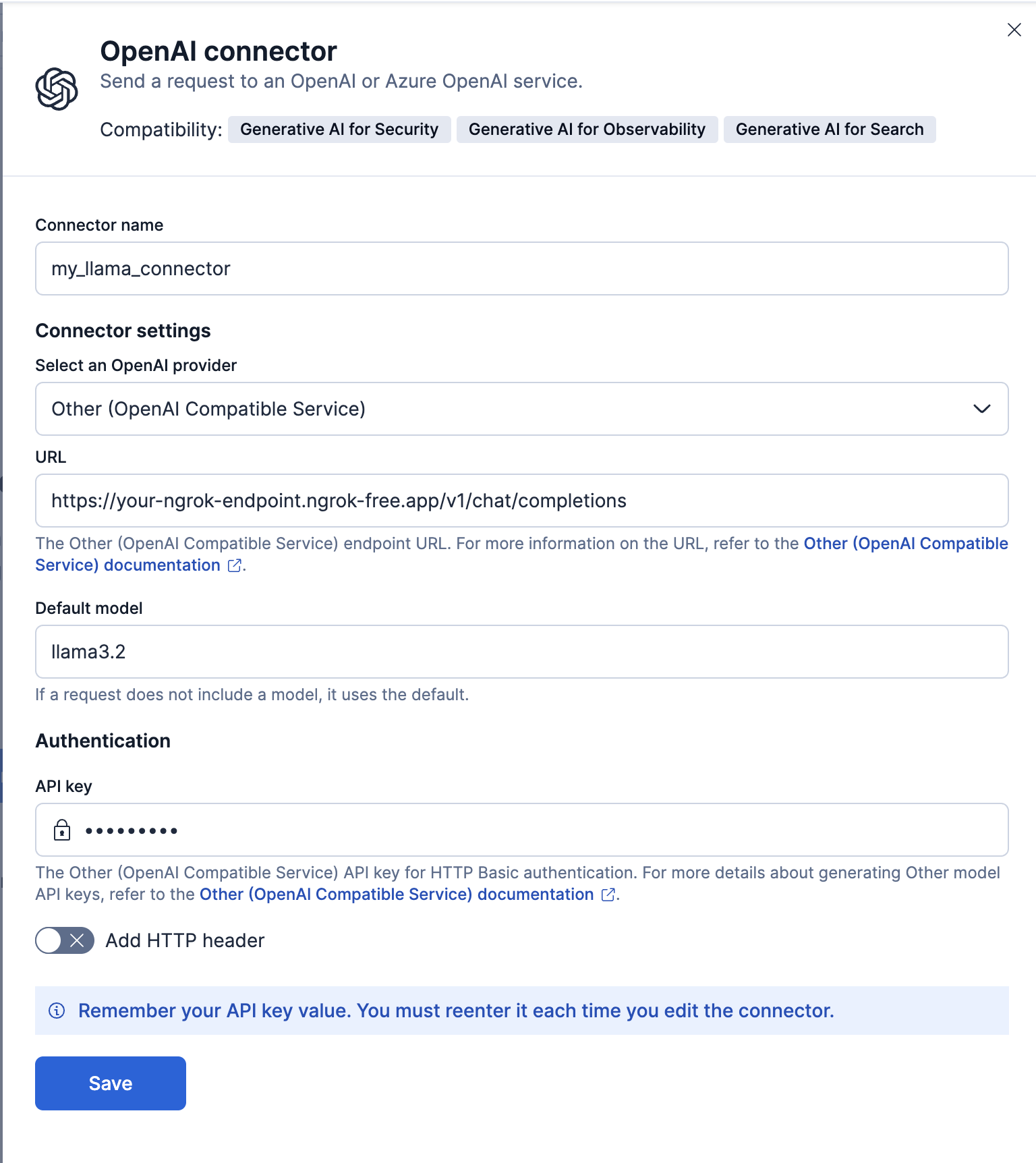
Task: Focus the URL input field
Action: click(x=521, y=501)
